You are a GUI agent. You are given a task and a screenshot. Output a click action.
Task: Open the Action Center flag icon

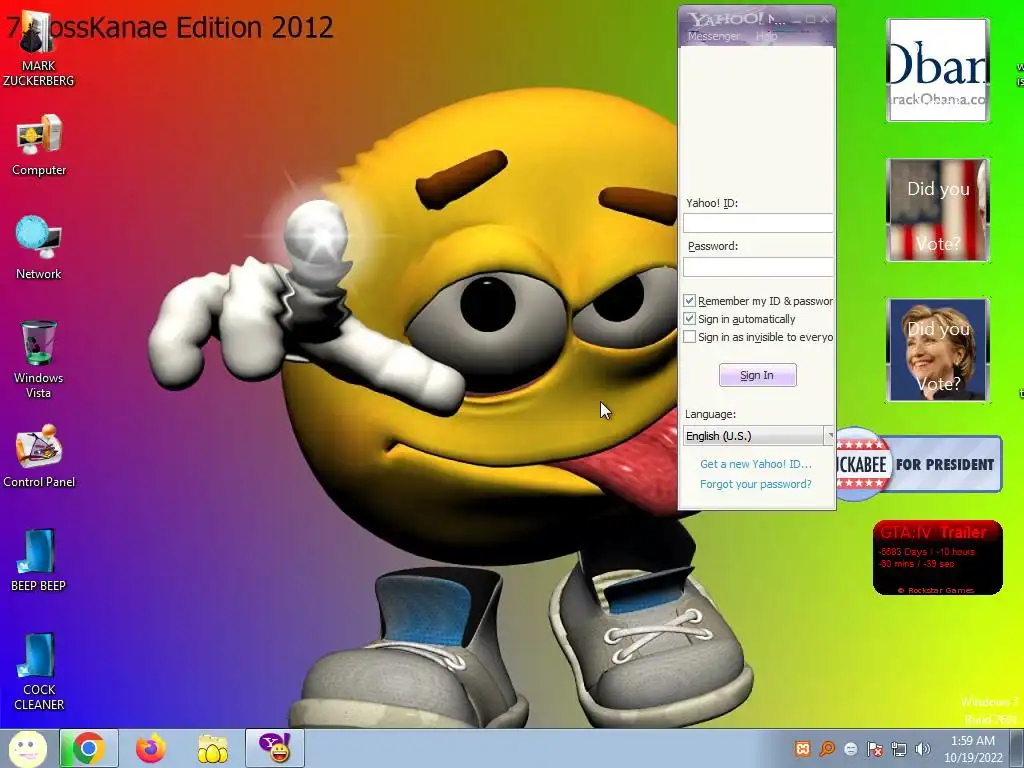(874, 749)
